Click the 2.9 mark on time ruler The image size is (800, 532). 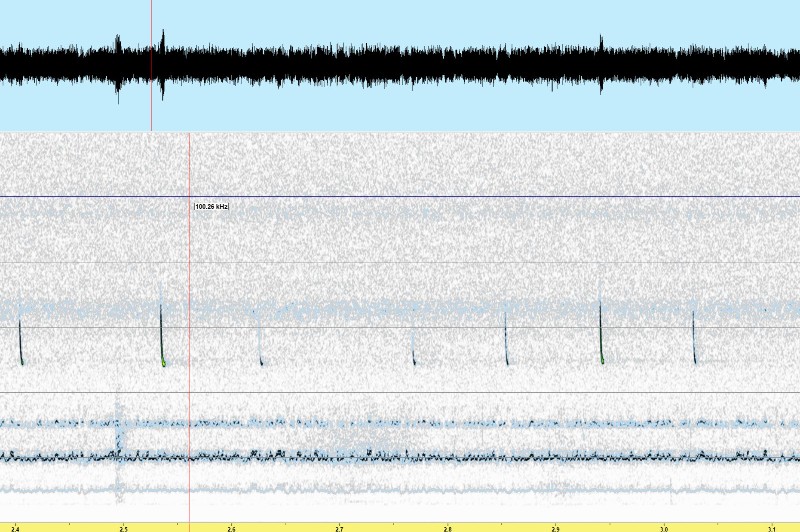(555, 527)
